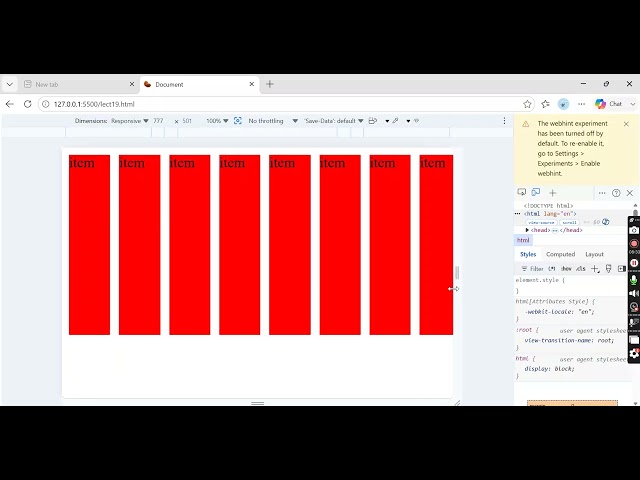Open the DevTools help icon
This screenshot has height=480, width=640.
tap(616, 193)
